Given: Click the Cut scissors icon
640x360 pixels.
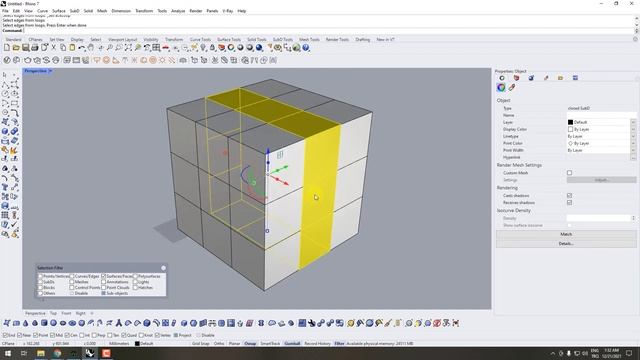Looking at the screenshot, I should (53, 48).
